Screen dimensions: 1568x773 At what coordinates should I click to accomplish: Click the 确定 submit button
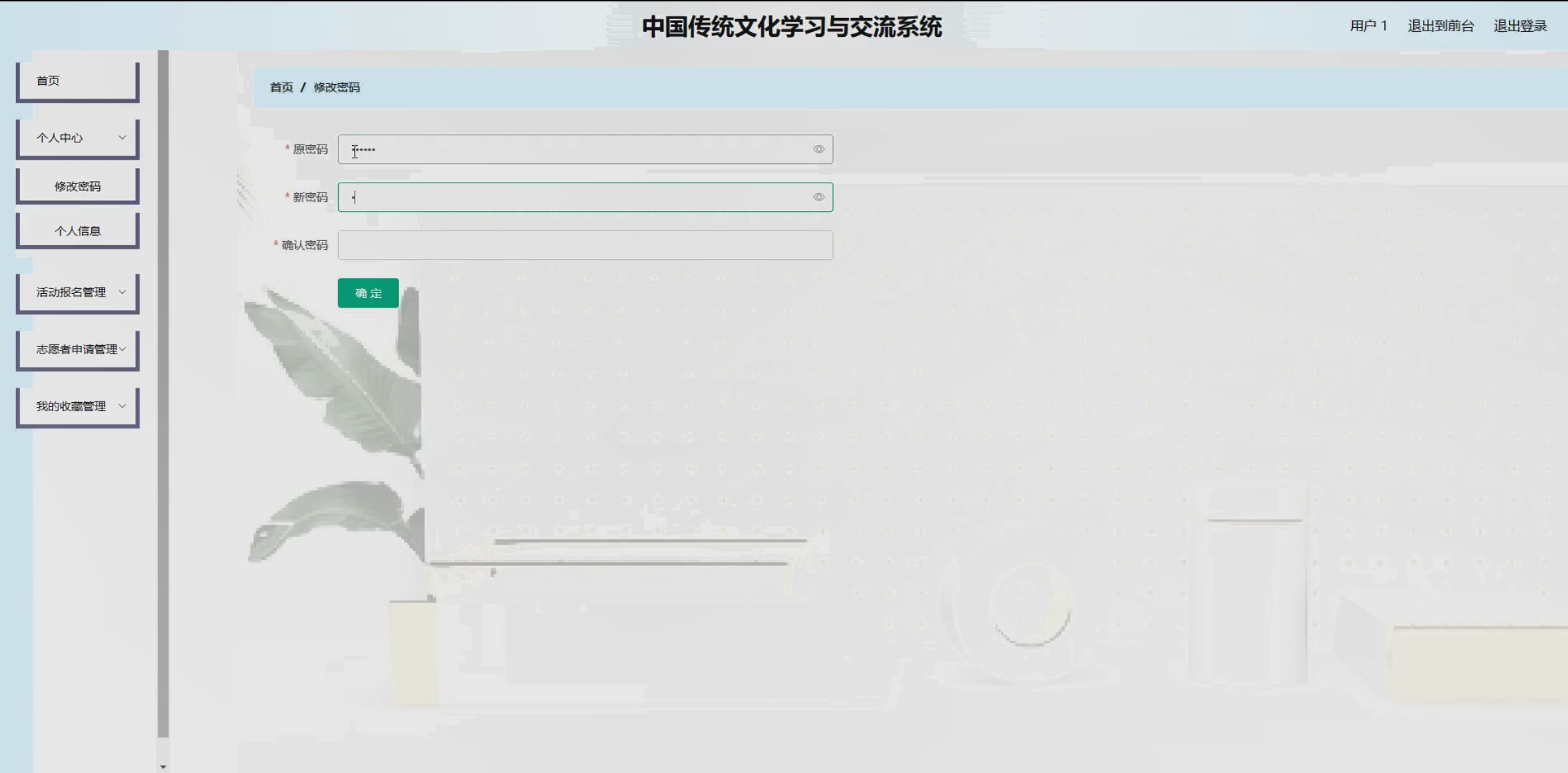click(x=368, y=293)
